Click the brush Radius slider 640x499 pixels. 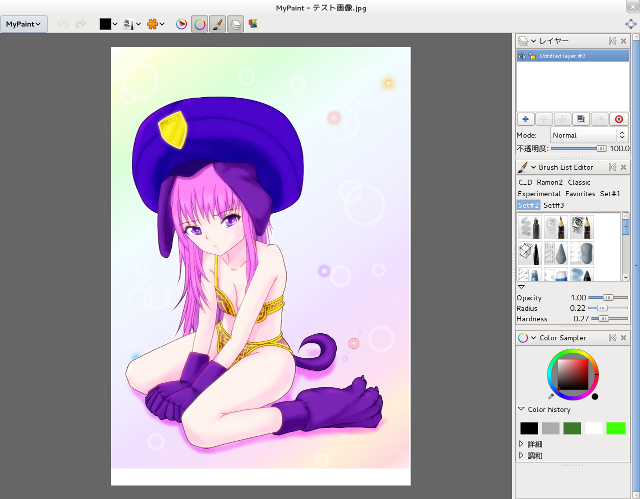[608, 308]
